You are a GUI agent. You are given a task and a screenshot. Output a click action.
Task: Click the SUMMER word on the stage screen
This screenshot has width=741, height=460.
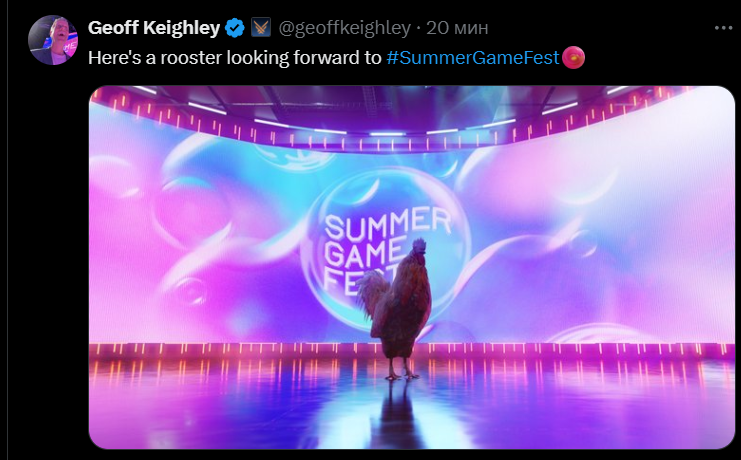pos(388,224)
